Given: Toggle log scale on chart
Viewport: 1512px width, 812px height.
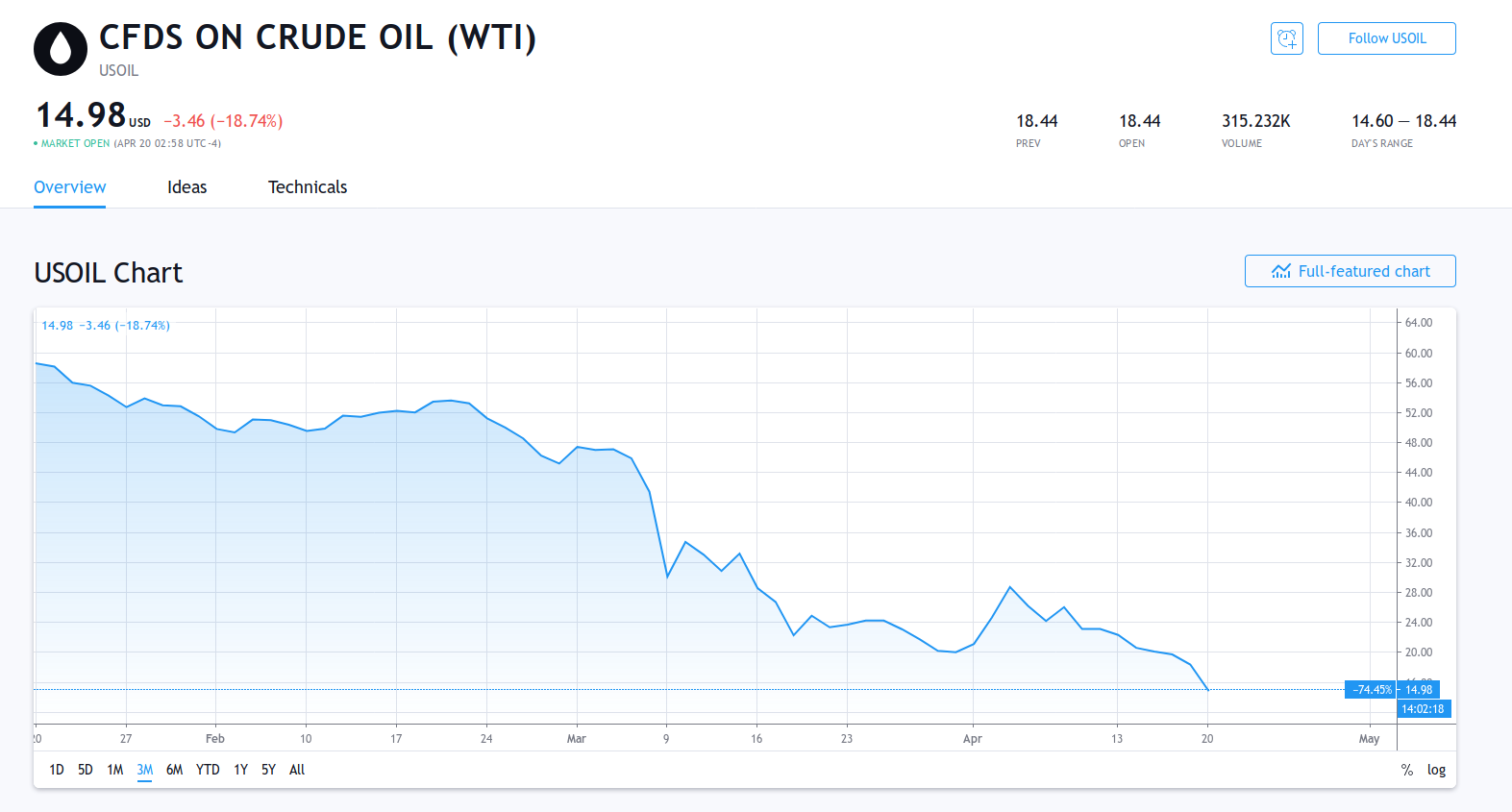Looking at the screenshot, I should tap(1436, 770).
